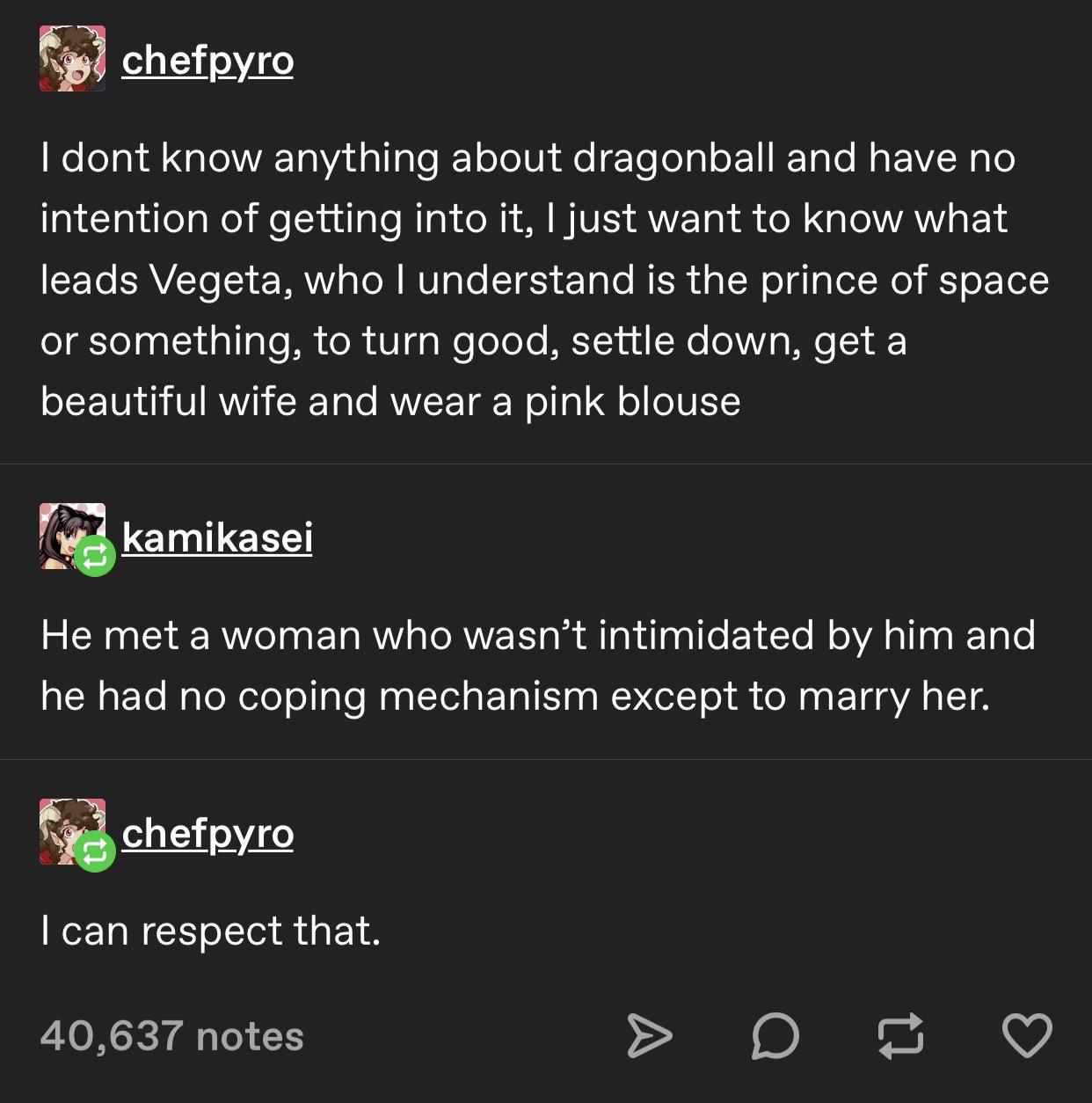The height and width of the screenshot is (1103, 1092).
Task: Open chefpyro username link above 'I can respect that.'
Action: 207,834
